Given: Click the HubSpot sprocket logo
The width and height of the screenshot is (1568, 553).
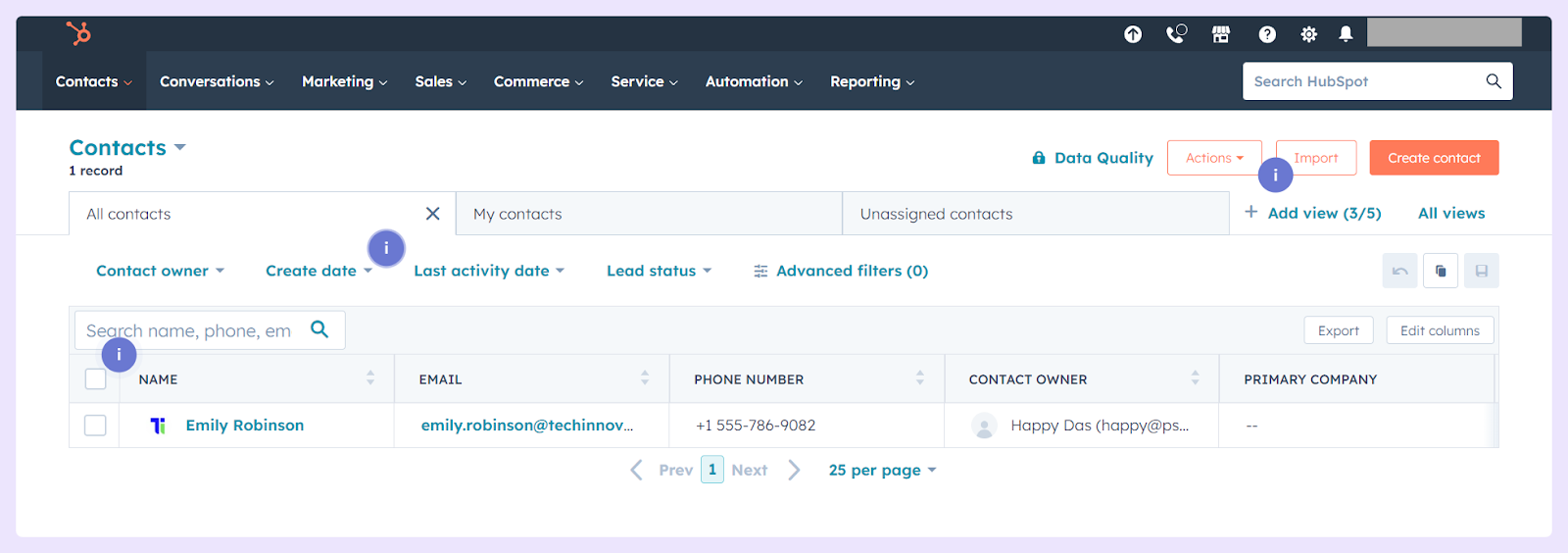Looking at the screenshot, I should click(78, 33).
